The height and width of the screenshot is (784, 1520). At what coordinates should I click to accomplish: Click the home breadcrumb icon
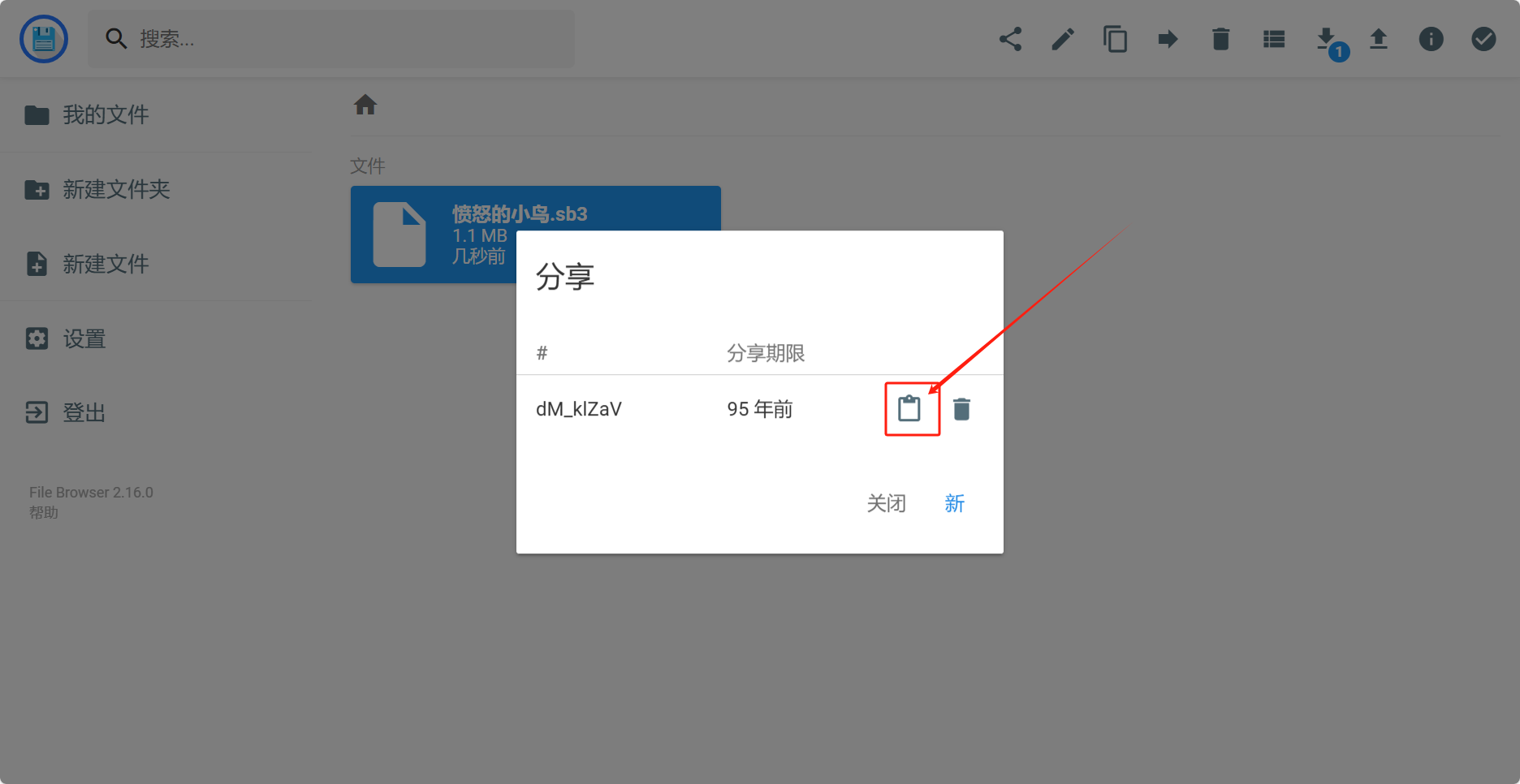pyautogui.click(x=365, y=105)
